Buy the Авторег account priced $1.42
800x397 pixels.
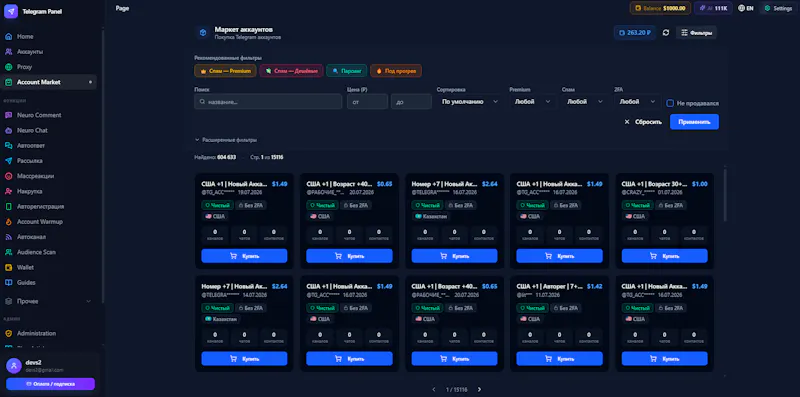(x=560, y=359)
